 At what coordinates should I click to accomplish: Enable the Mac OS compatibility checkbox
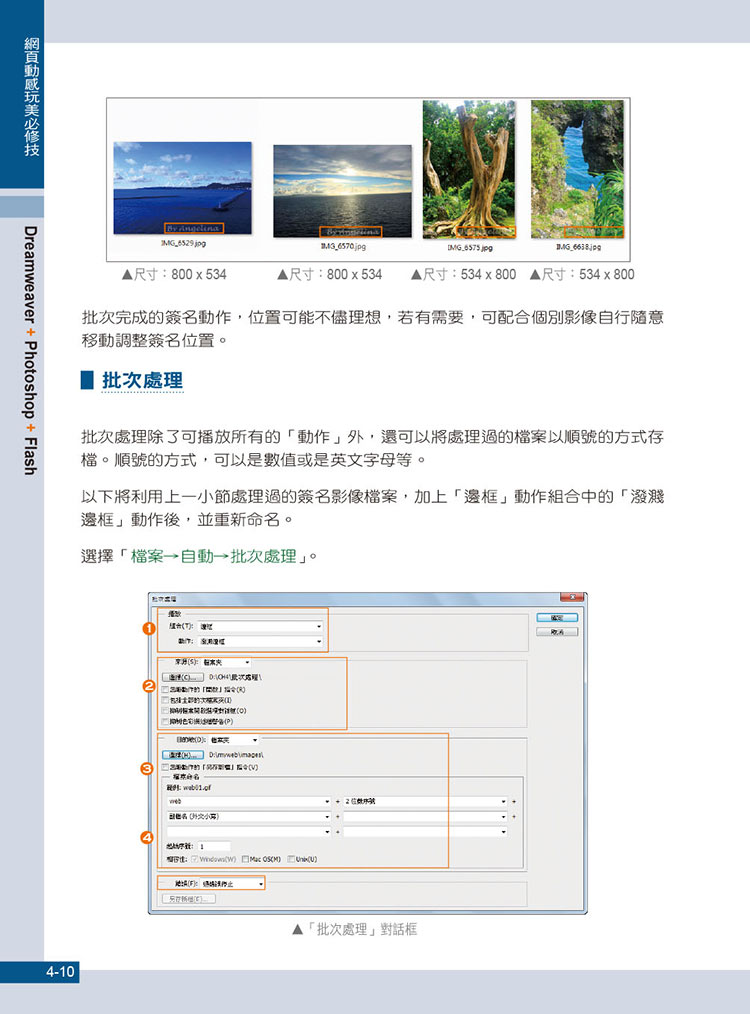point(246,858)
